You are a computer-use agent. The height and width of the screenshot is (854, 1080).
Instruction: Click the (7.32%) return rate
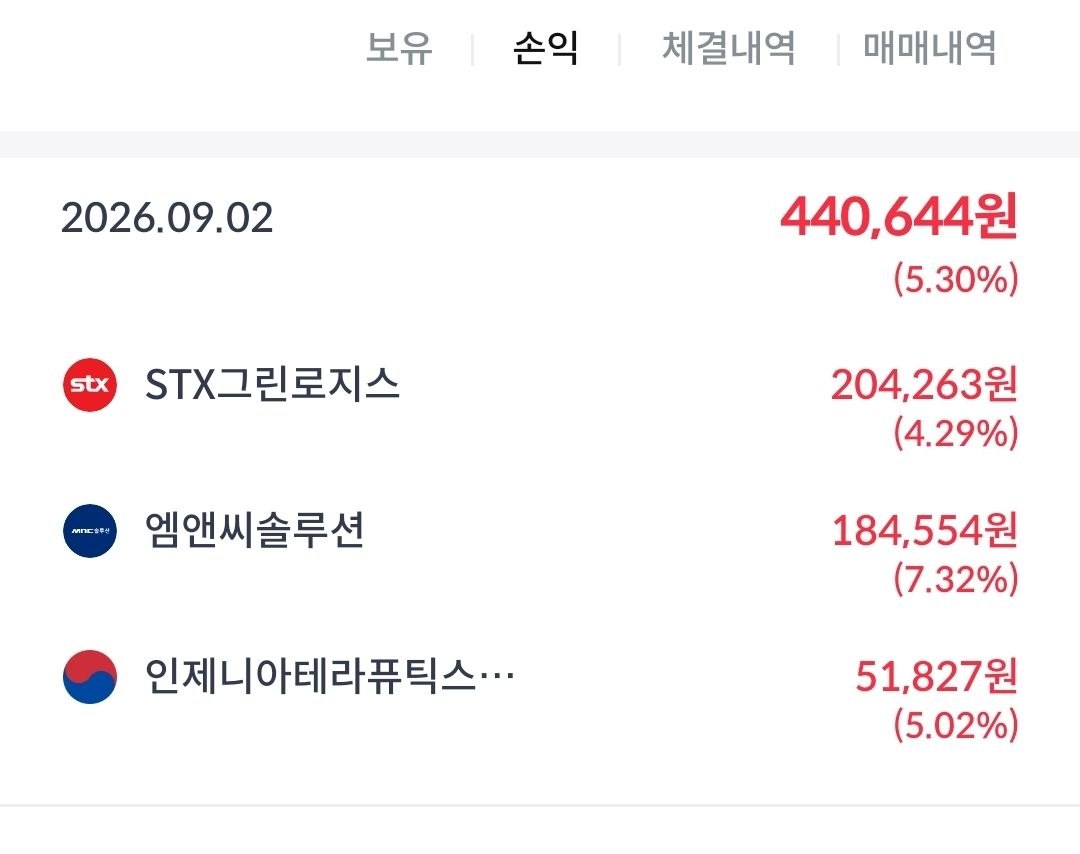click(956, 579)
